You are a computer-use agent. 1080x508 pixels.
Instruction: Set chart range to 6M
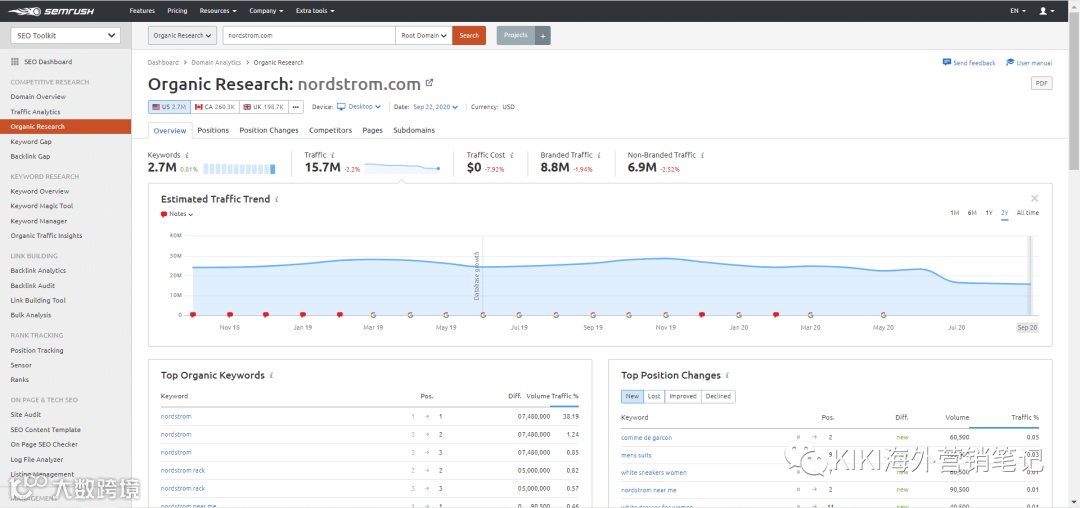(972, 213)
